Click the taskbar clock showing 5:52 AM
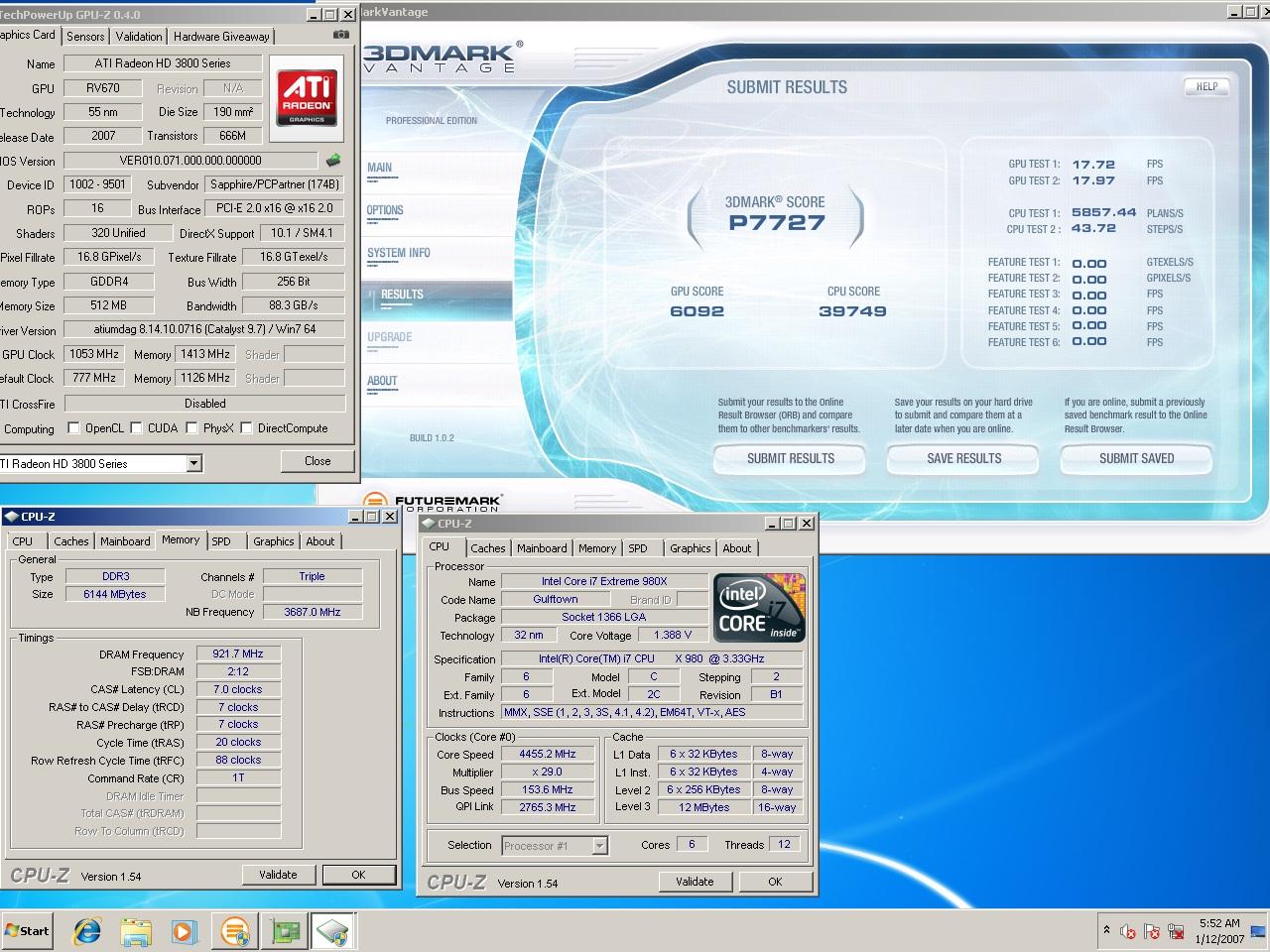The image size is (1270, 952). tap(1219, 931)
